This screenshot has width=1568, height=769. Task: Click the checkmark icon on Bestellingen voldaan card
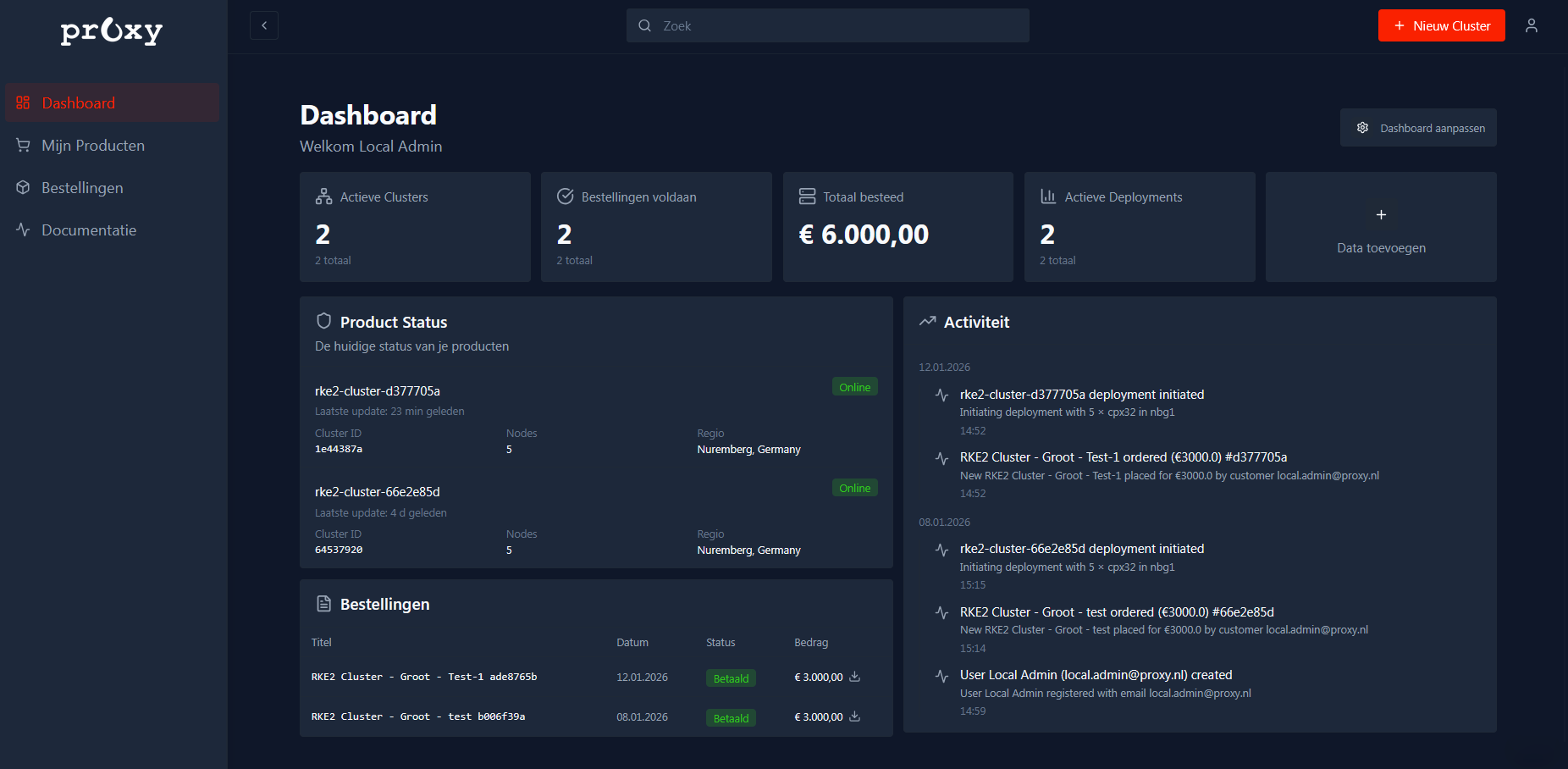point(566,196)
